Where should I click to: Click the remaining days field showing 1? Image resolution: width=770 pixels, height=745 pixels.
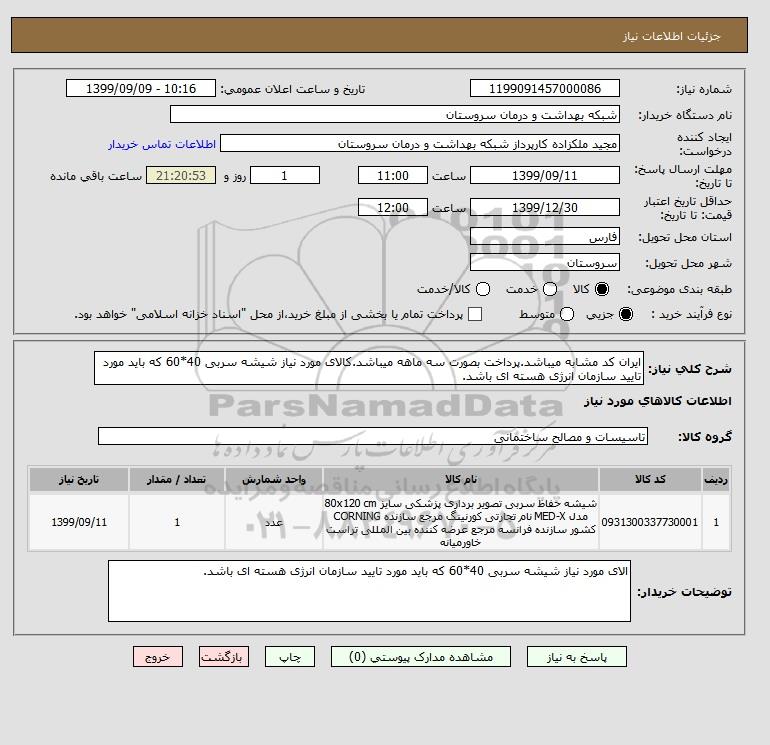click(x=285, y=175)
